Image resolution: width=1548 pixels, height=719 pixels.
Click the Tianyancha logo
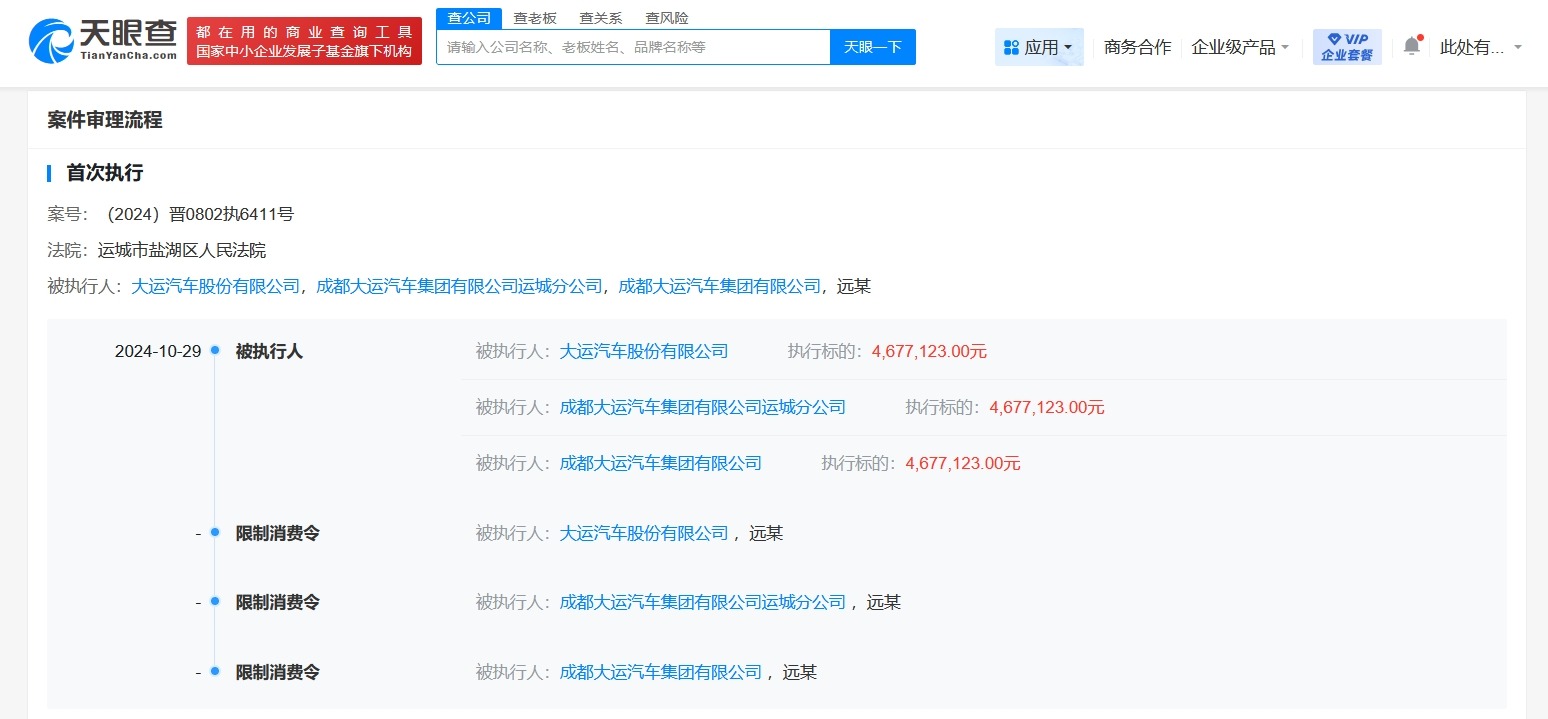pos(100,40)
